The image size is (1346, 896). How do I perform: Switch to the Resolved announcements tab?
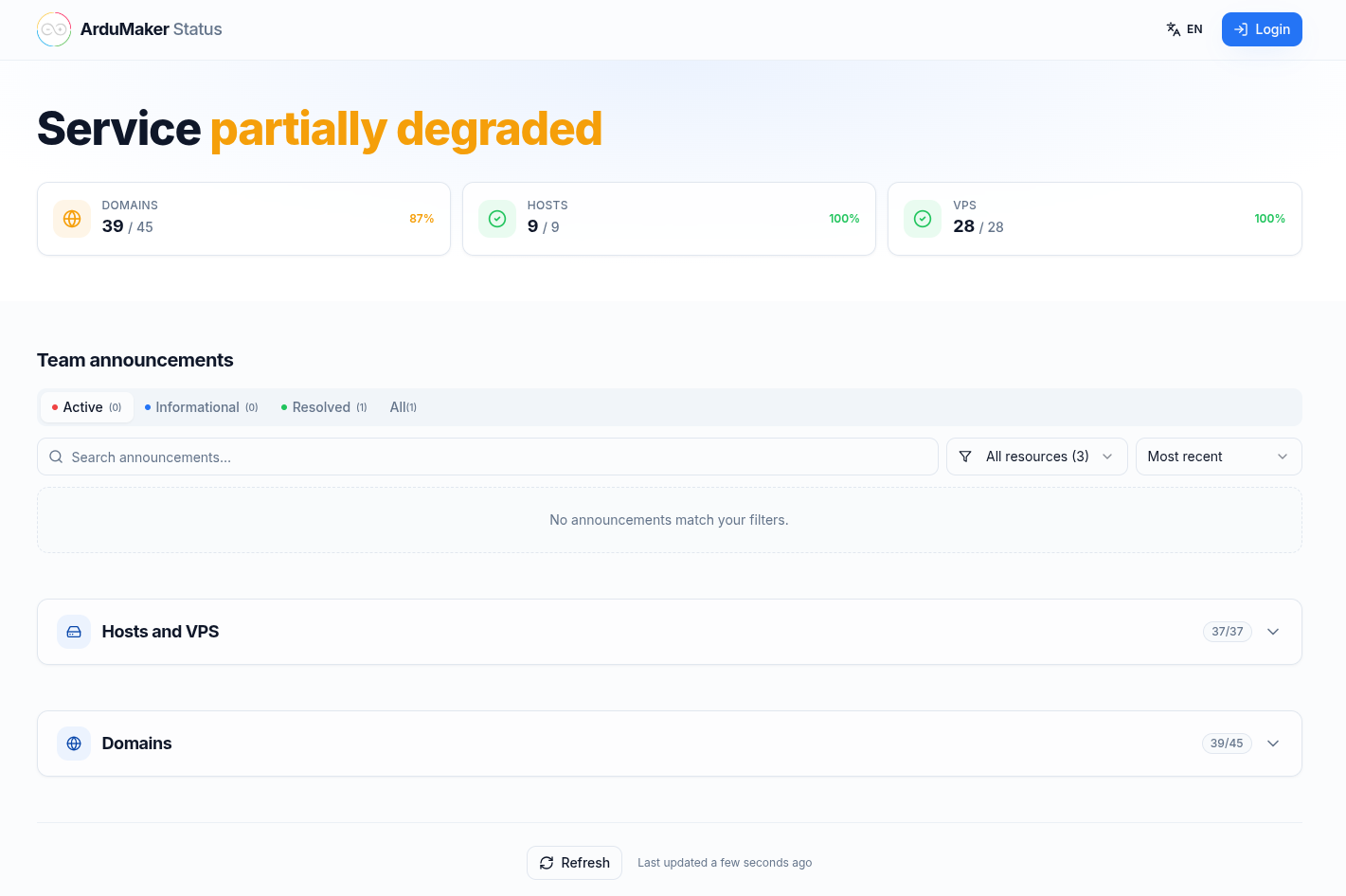(324, 407)
